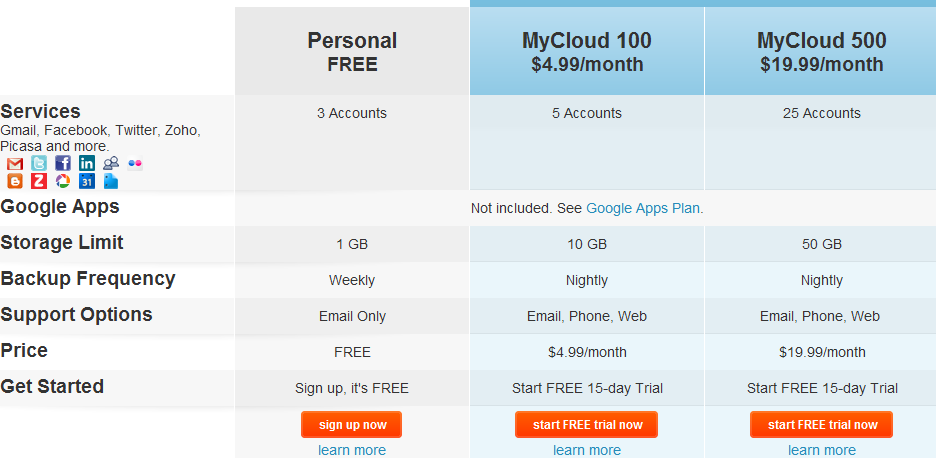Screen dimensions: 936x458
Task: Click the orange sign up now button
Action: pos(352,425)
